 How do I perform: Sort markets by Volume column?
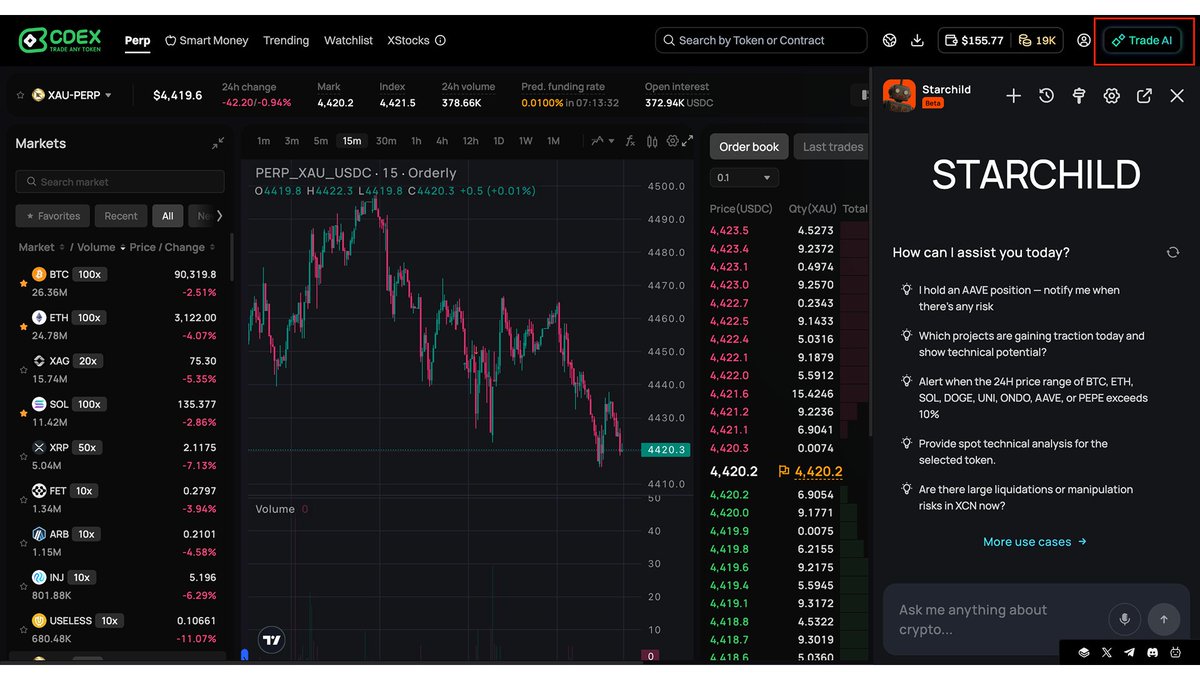[101, 247]
